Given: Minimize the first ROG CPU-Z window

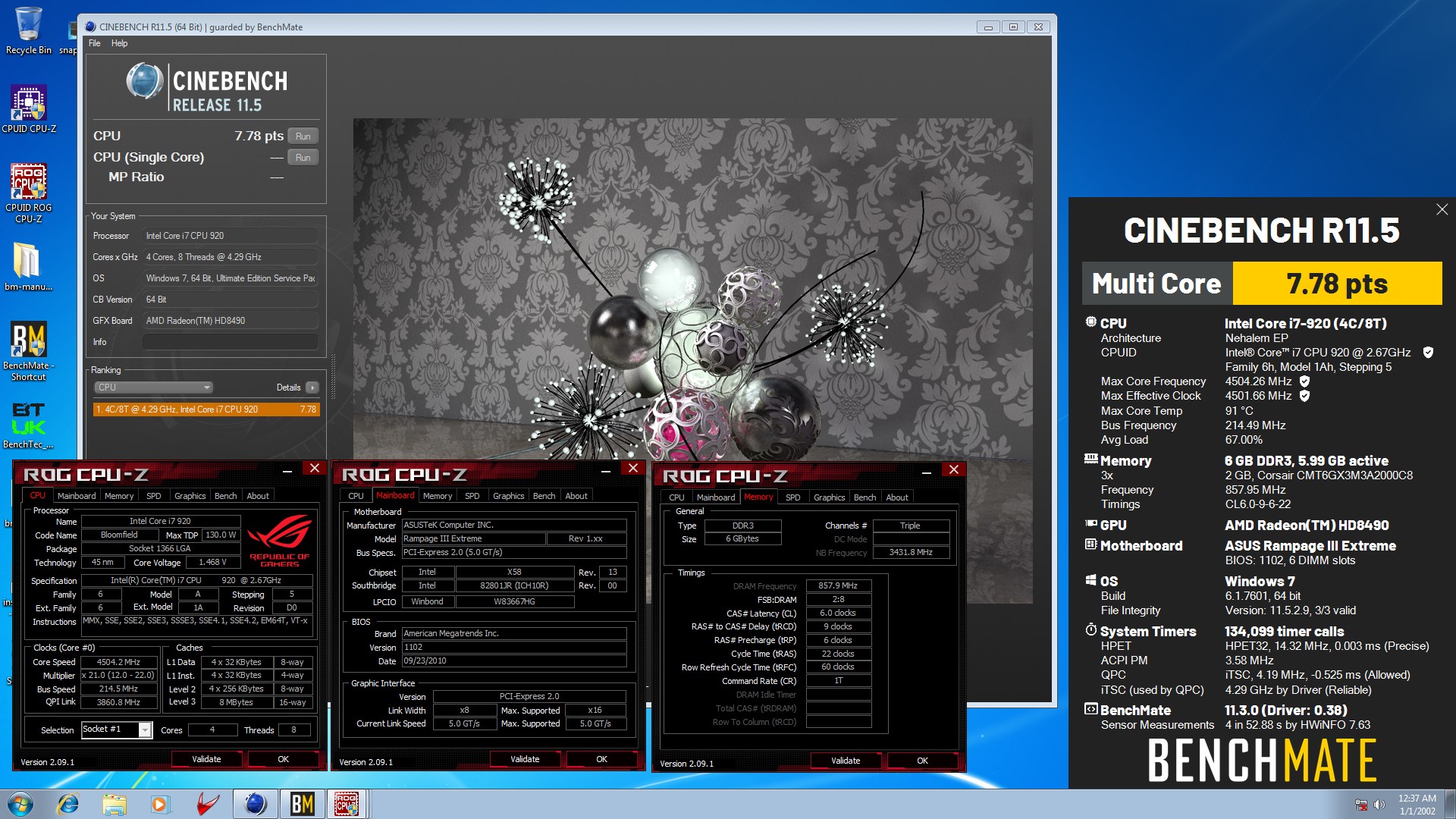Looking at the screenshot, I should tap(287, 471).
